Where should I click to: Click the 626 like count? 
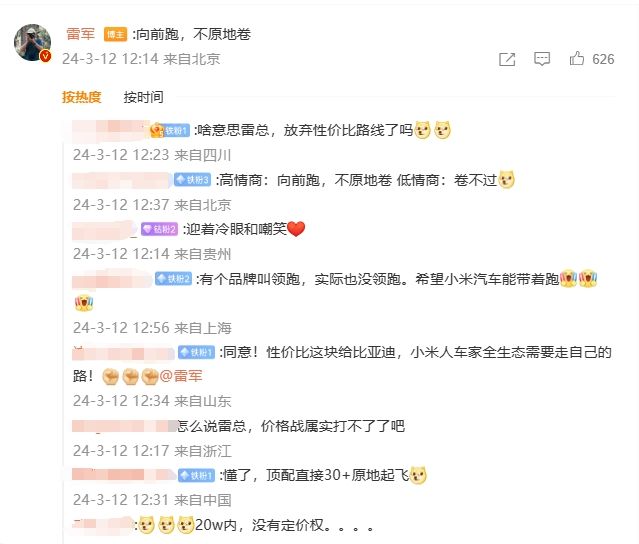603,59
